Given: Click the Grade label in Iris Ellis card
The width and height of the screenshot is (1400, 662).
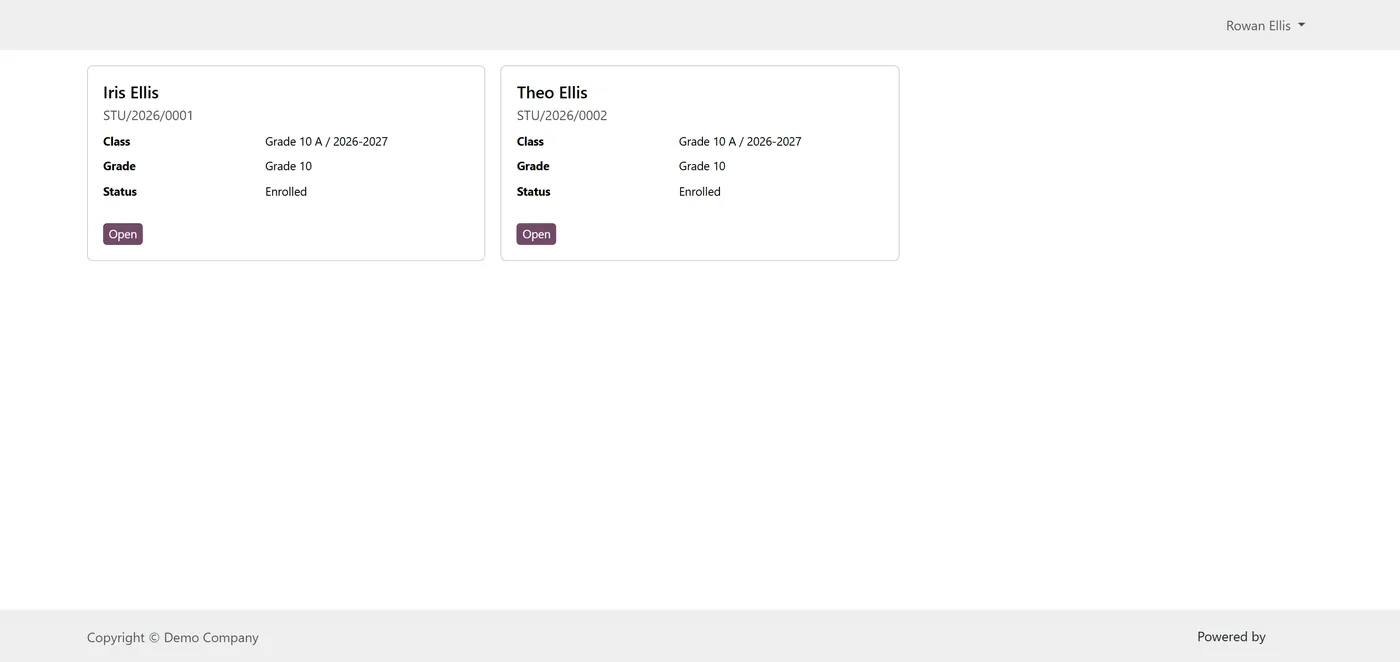Looking at the screenshot, I should click(x=119, y=167).
